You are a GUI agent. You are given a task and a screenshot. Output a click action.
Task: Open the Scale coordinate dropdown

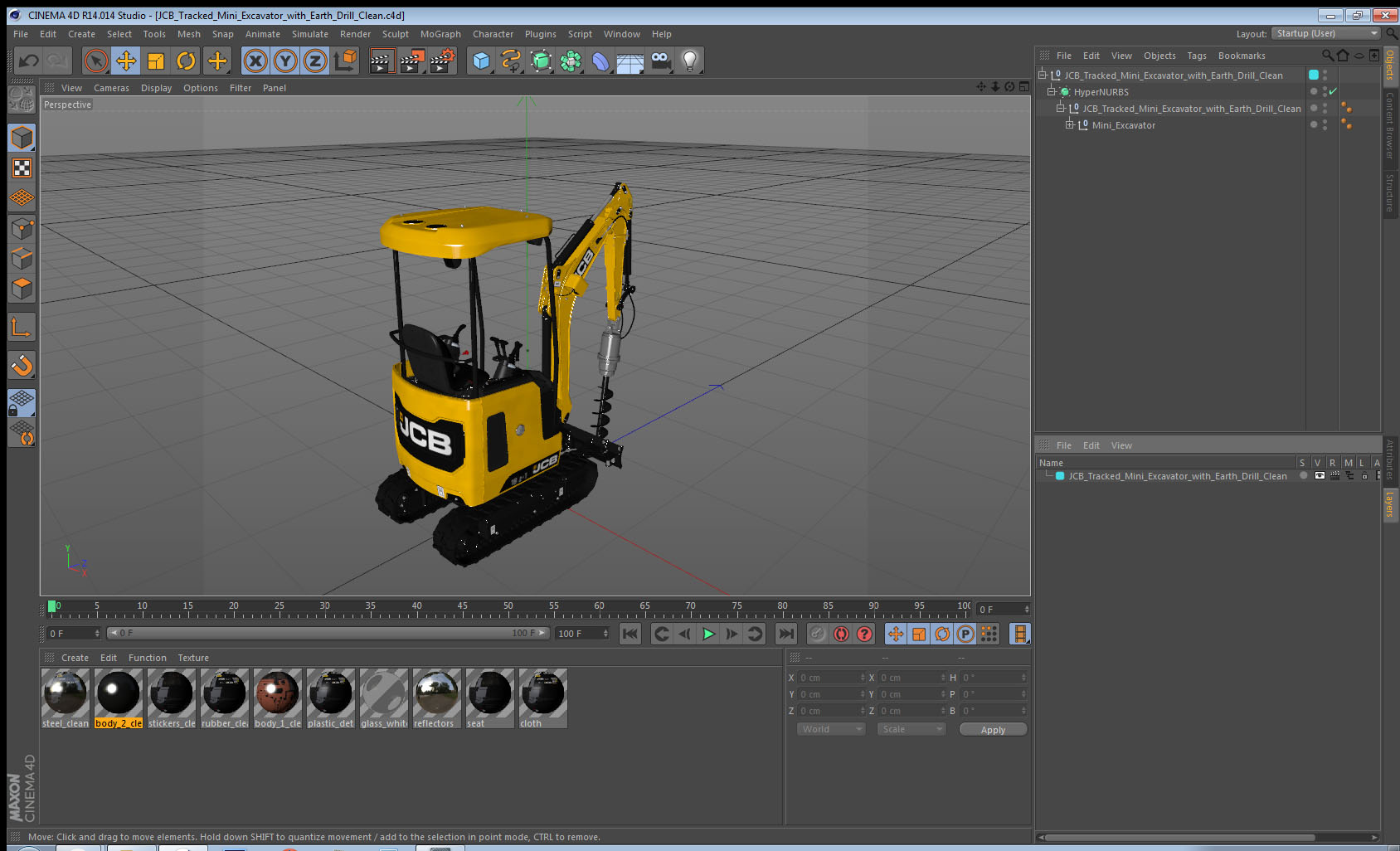(911, 729)
